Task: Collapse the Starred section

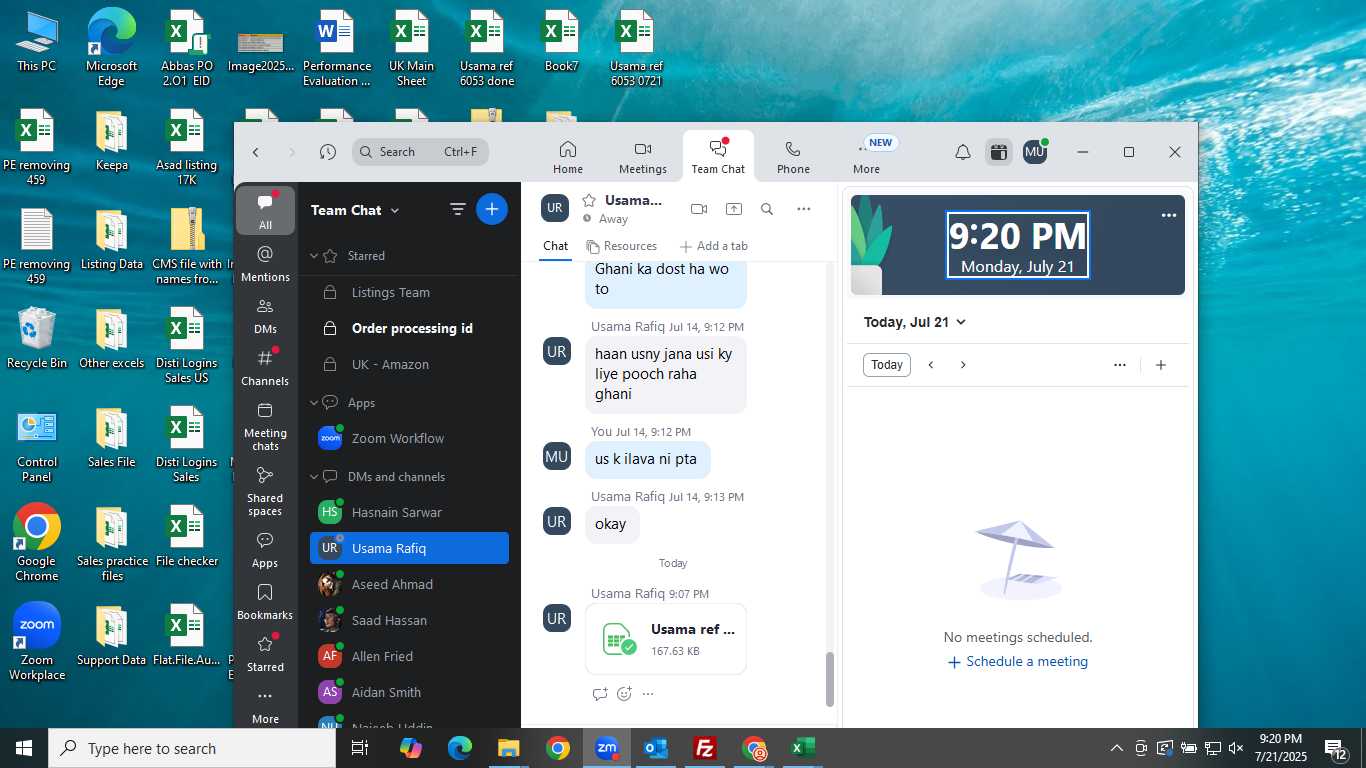Action: (x=314, y=256)
